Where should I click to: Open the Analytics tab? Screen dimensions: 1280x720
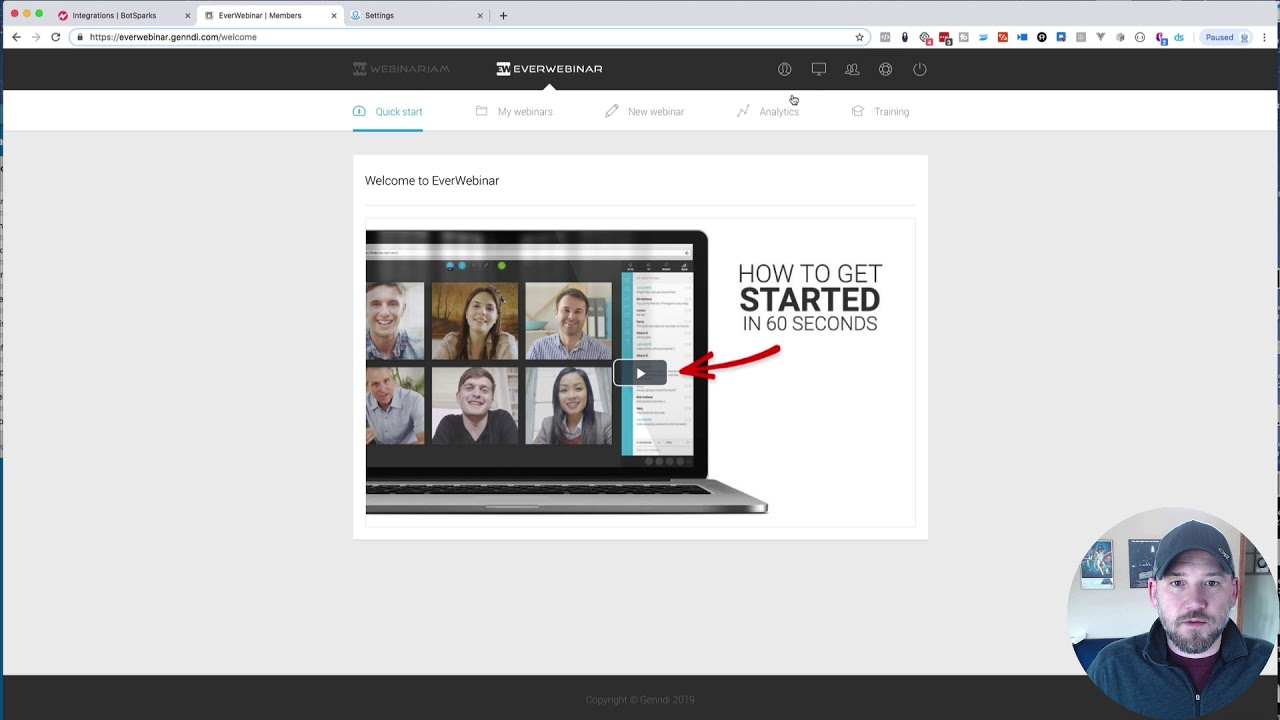(768, 112)
